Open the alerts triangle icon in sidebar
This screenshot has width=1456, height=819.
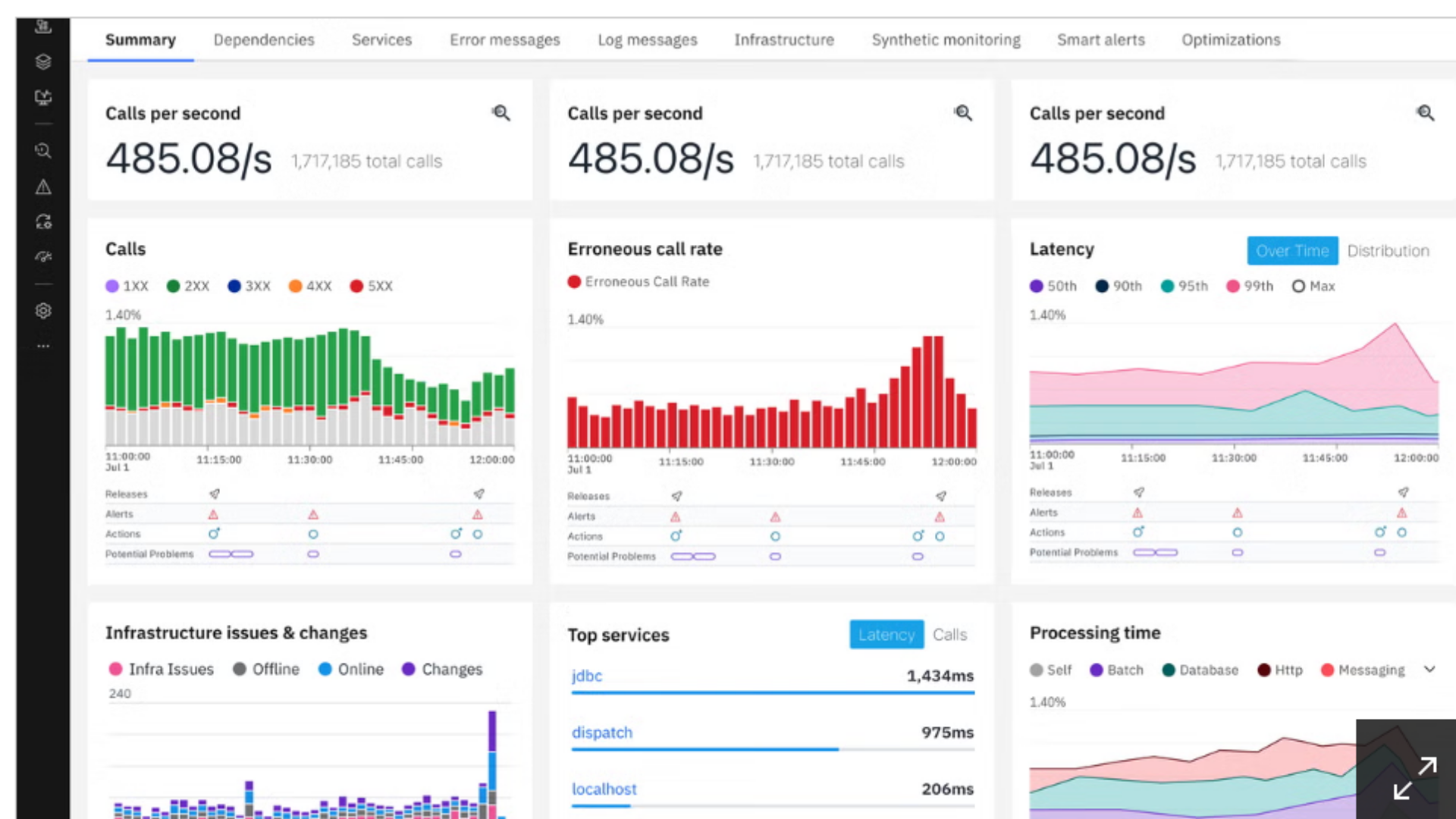pos(43,187)
